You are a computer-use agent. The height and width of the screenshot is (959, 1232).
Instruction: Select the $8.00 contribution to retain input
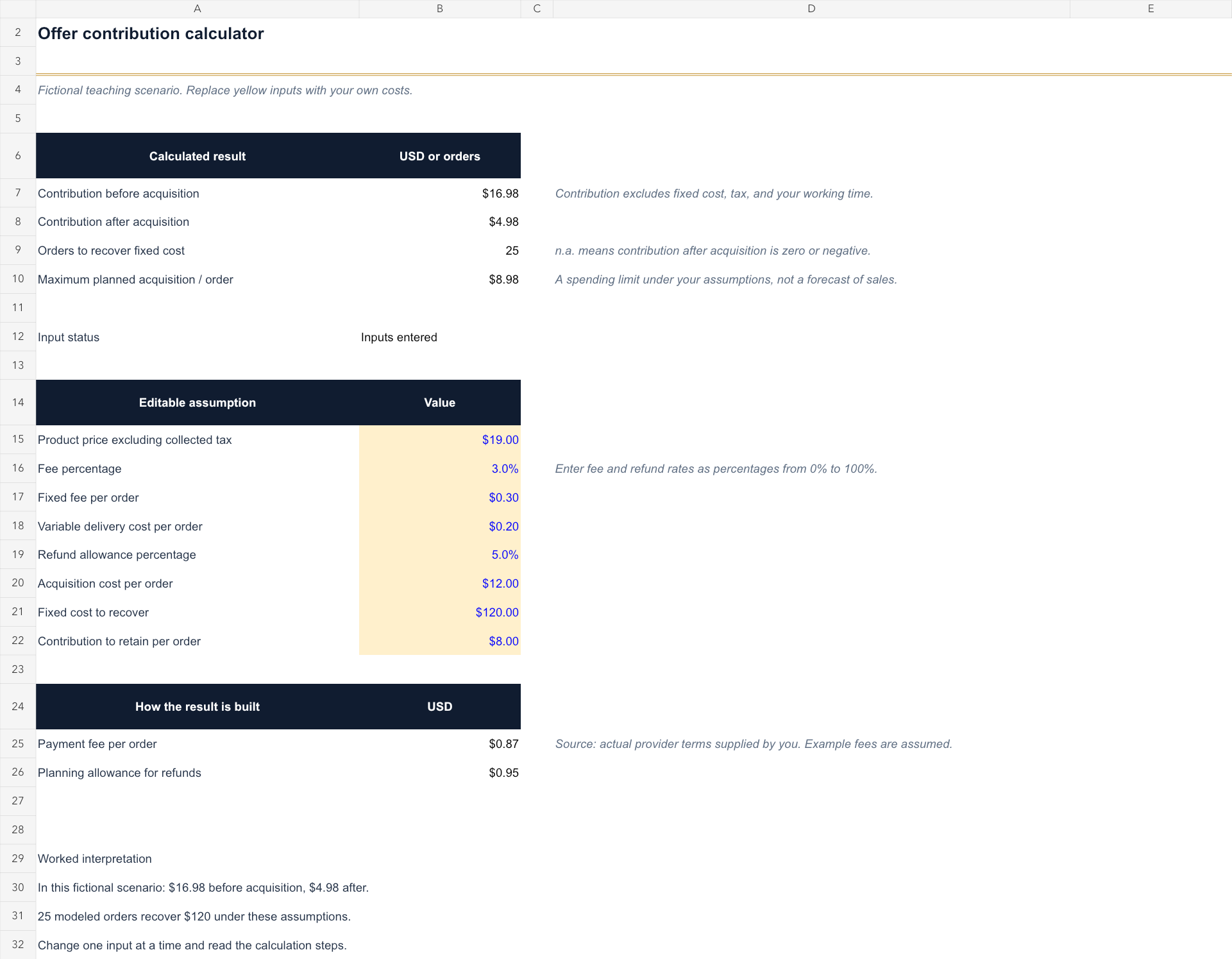click(x=440, y=641)
